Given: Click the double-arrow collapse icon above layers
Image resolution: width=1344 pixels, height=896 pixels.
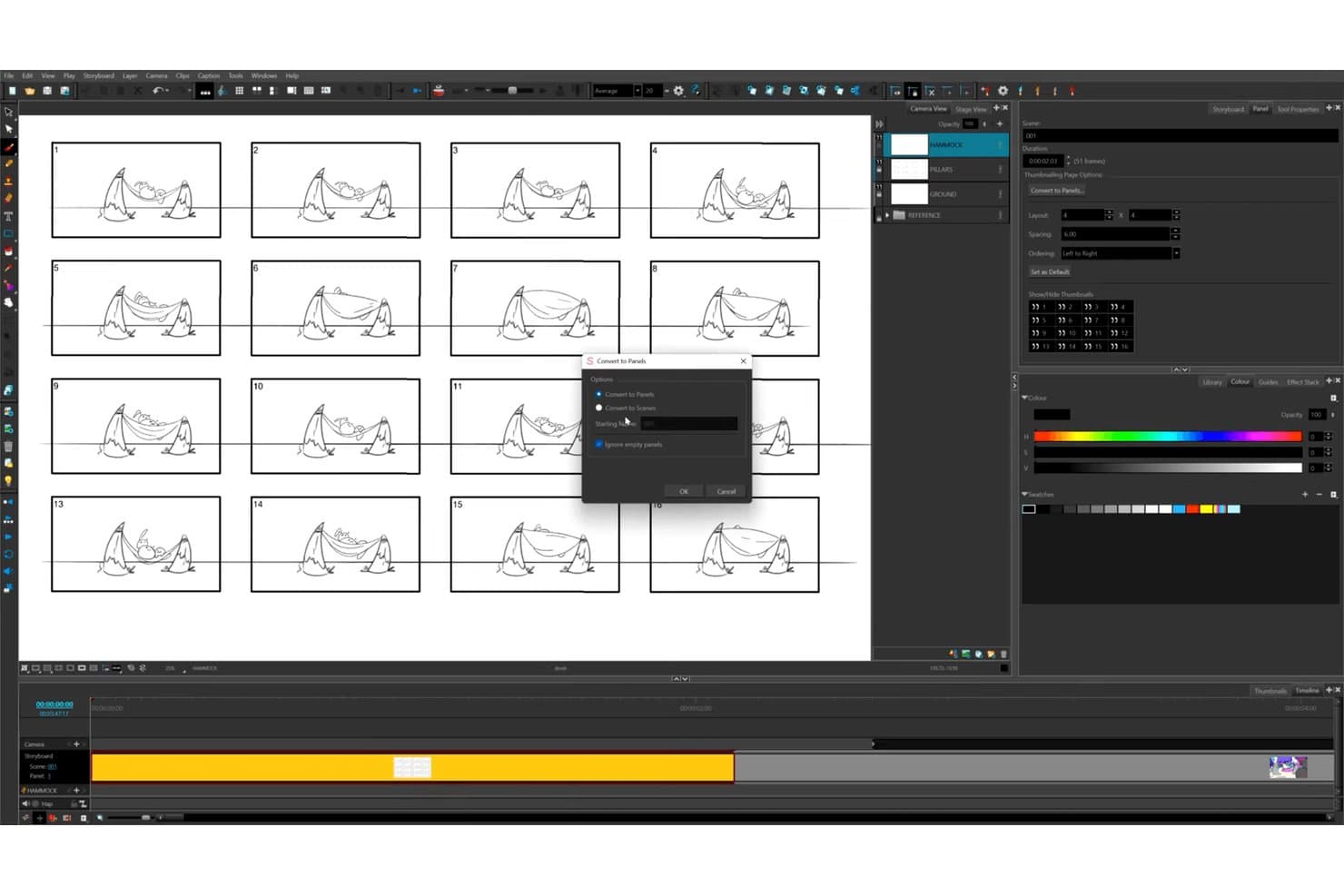Looking at the screenshot, I should click(x=879, y=123).
